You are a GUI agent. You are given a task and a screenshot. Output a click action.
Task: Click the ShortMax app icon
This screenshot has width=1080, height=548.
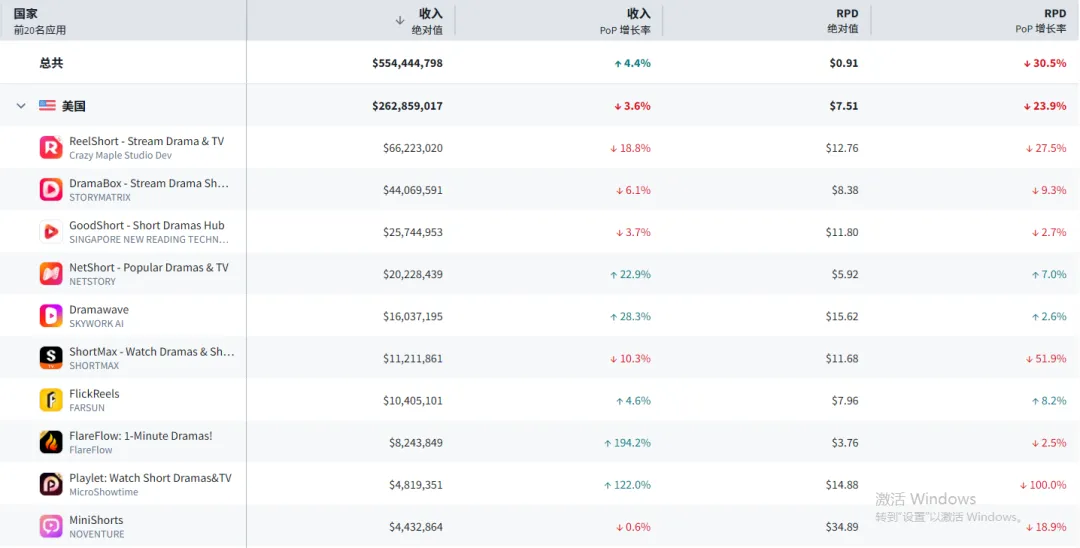51,358
